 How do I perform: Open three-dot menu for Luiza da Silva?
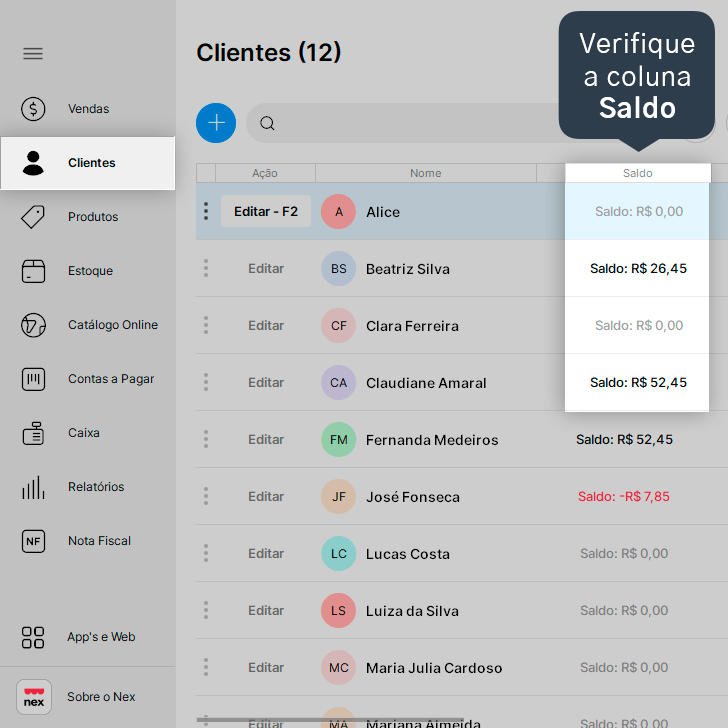click(x=206, y=611)
